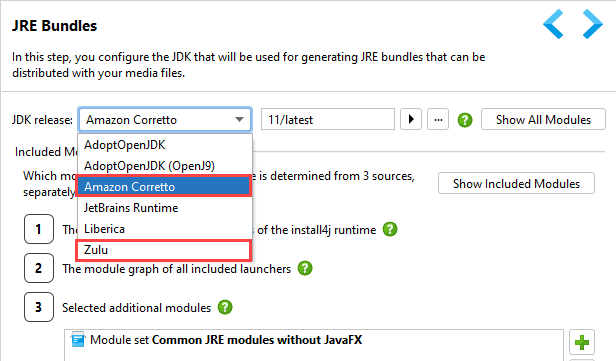Click the play arrow button beside version field
616x361 pixels.
point(411,119)
